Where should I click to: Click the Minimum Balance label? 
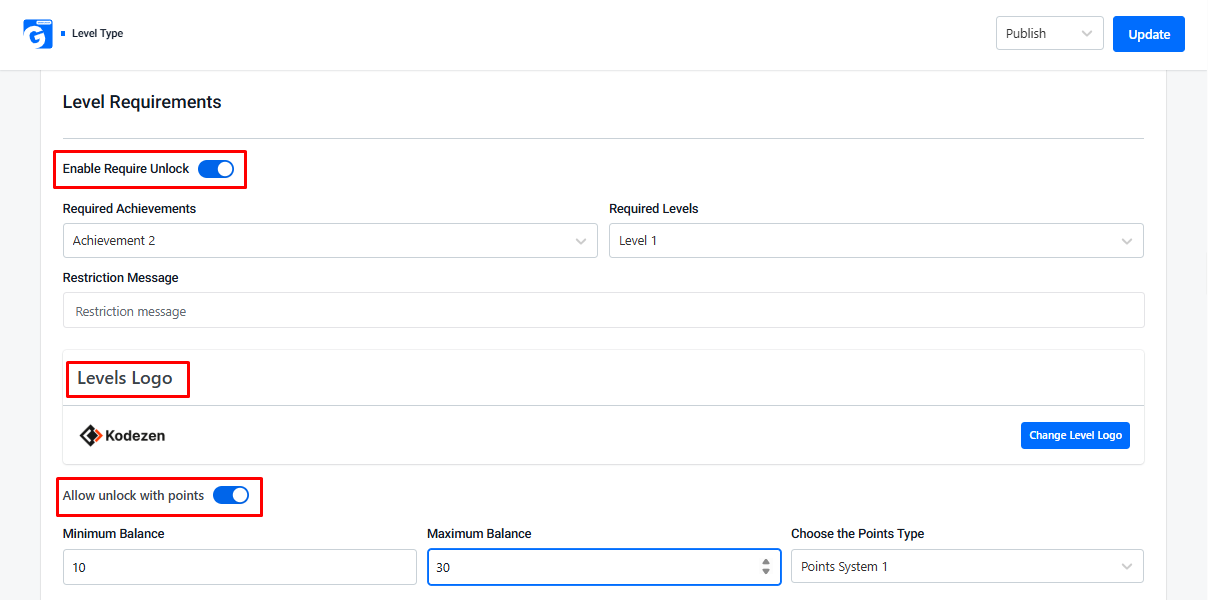[x=114, y=534]
